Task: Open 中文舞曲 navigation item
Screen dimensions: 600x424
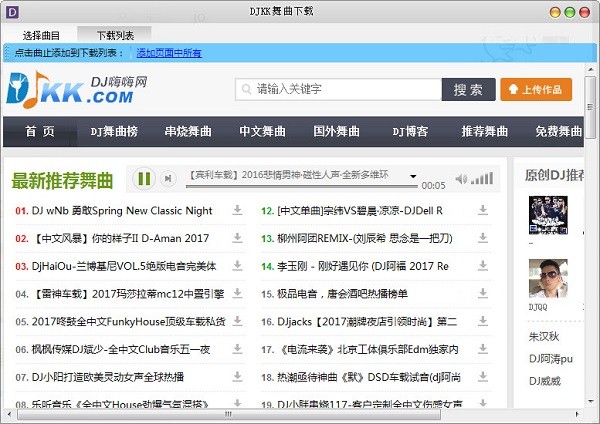Action: tap(262, 131)
